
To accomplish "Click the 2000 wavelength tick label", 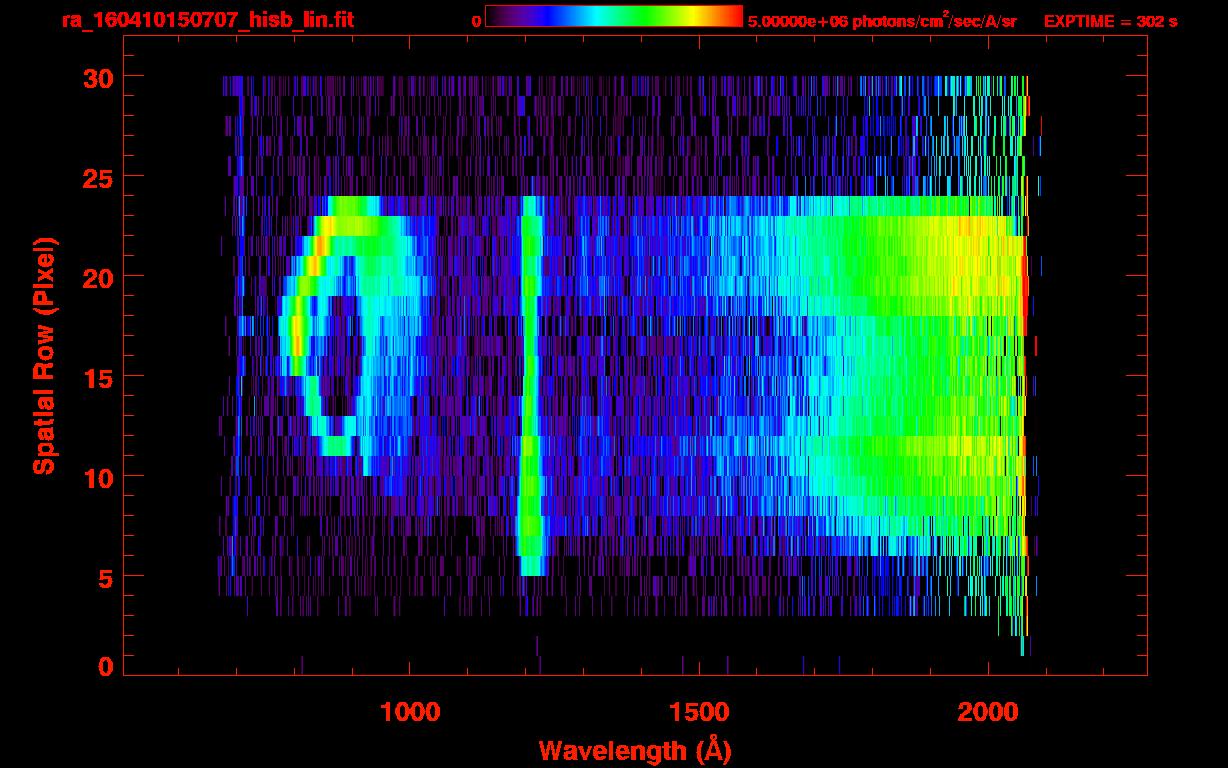I will (988, 712).
